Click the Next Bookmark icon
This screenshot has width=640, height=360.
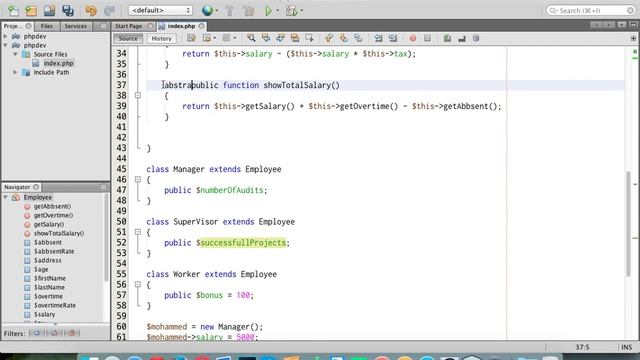click(344, 38)
